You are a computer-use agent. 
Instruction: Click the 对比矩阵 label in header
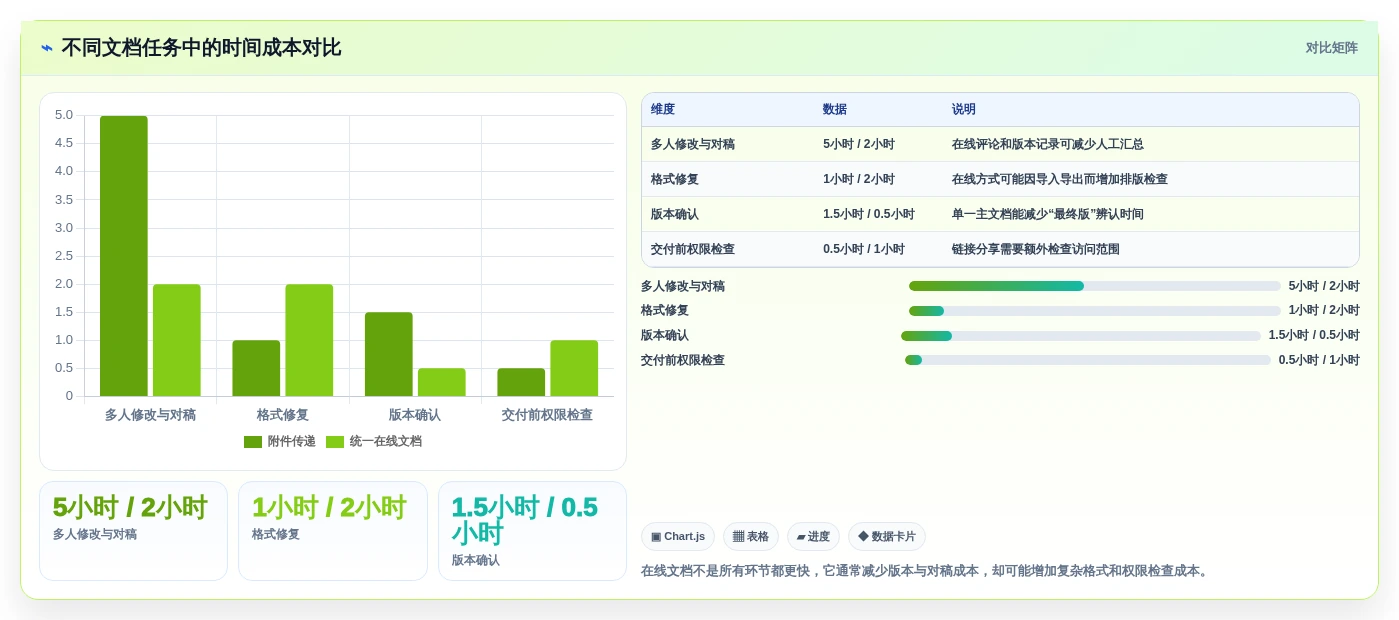(x=1331, y=48)
